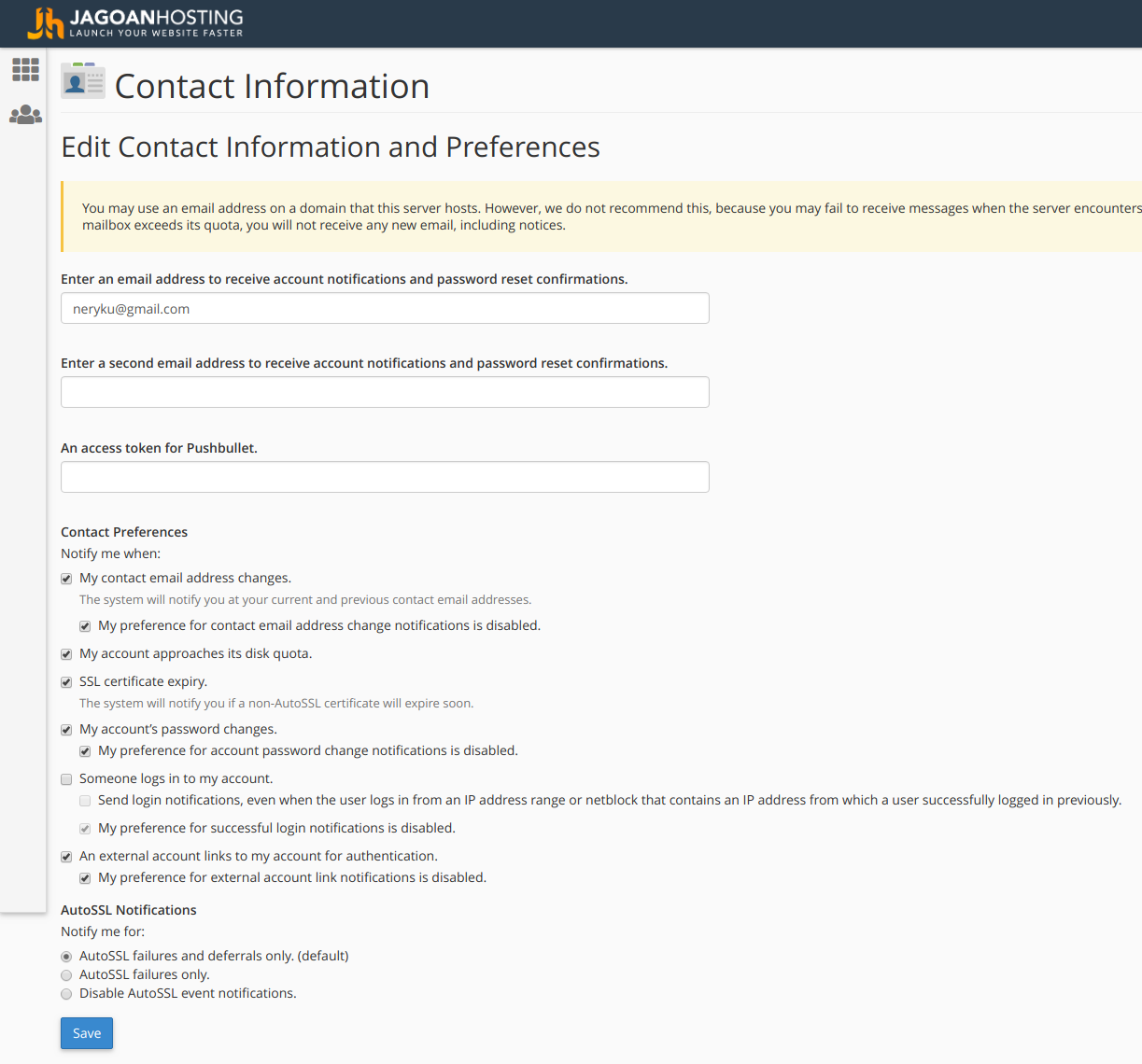Uncheck 'An external account links' notification
This screenshot has height=1064, width=1142.
click(66, 857)
